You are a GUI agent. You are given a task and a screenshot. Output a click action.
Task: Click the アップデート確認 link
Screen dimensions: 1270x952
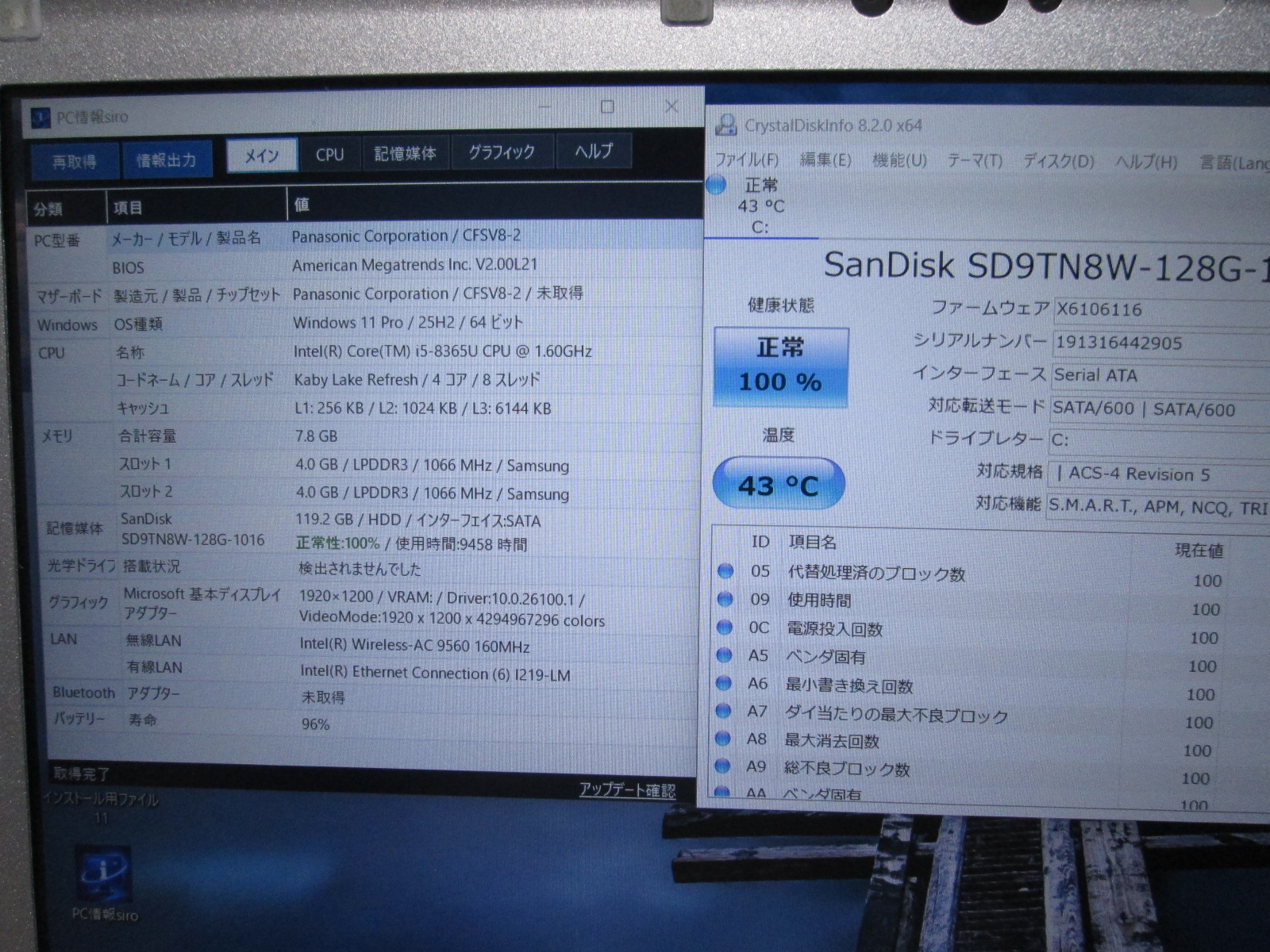tap(627, 789)
